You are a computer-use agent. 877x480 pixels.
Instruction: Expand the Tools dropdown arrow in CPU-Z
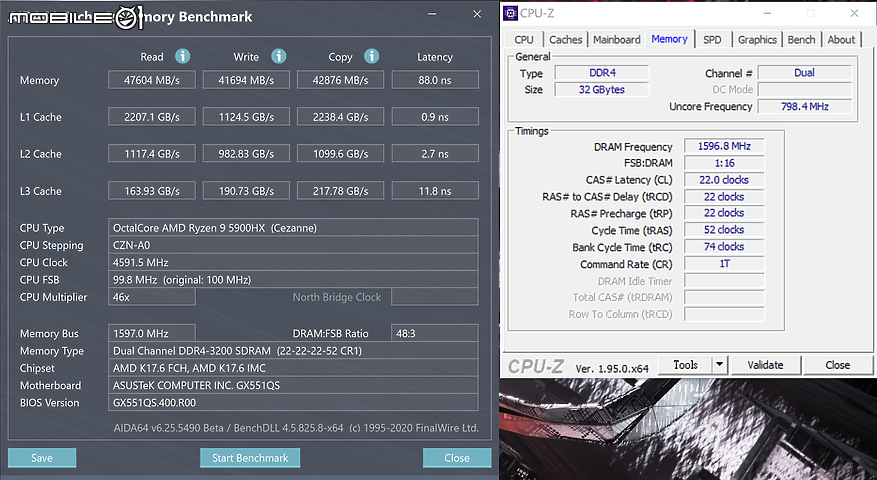point(719,365)
